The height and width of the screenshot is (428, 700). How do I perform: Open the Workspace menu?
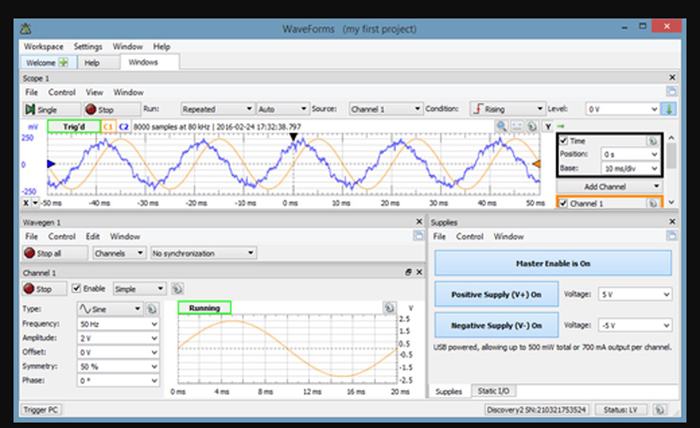click(x=43, y=46)
